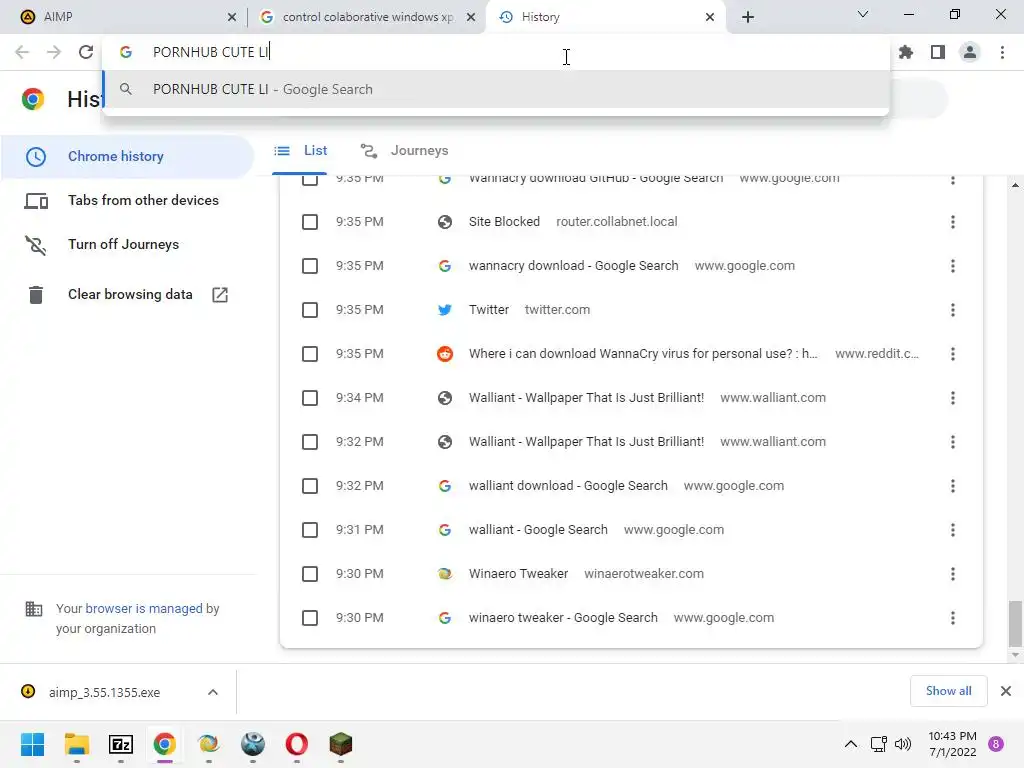Open Opera browser from taskbar

tap(296, 744)
